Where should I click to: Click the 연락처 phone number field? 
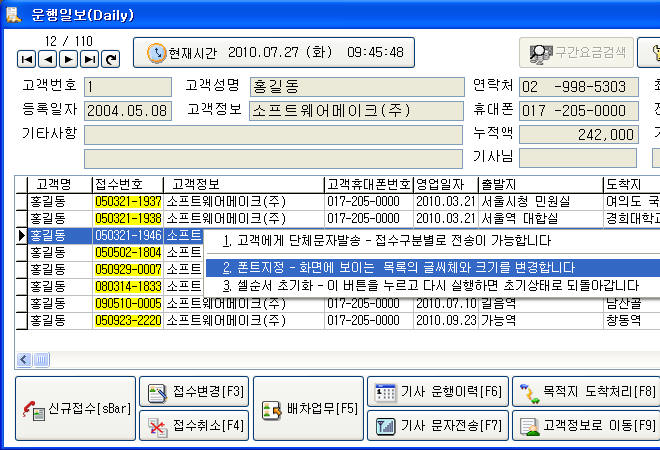point(579,87)
